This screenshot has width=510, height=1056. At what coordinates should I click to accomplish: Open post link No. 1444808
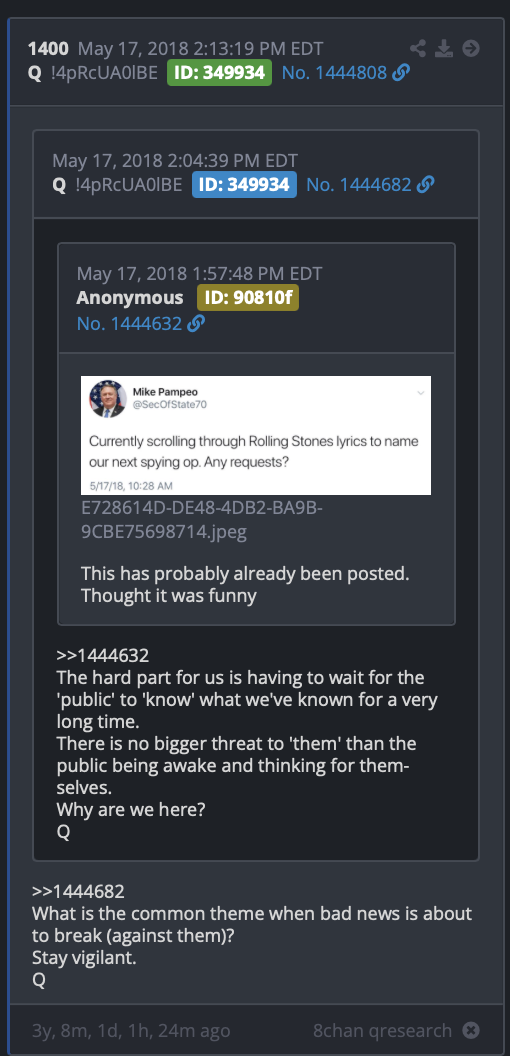click(x=334, y=73)
